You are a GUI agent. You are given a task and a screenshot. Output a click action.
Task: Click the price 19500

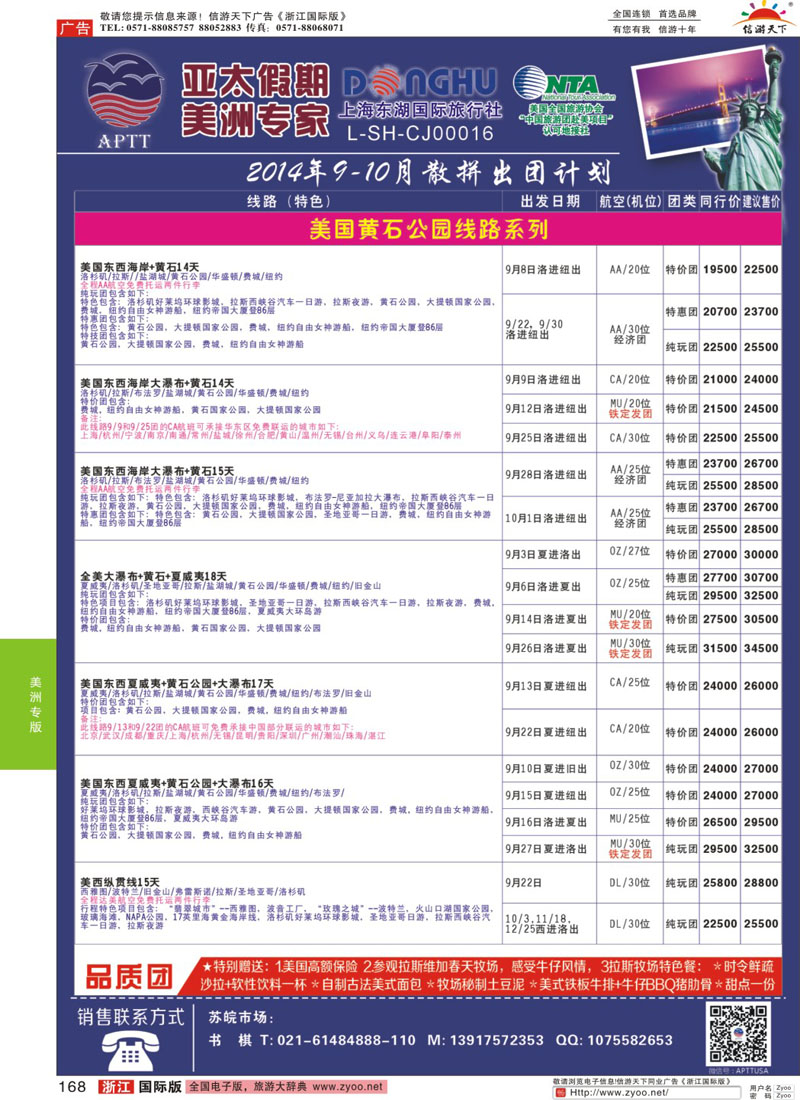coord(720,269)
